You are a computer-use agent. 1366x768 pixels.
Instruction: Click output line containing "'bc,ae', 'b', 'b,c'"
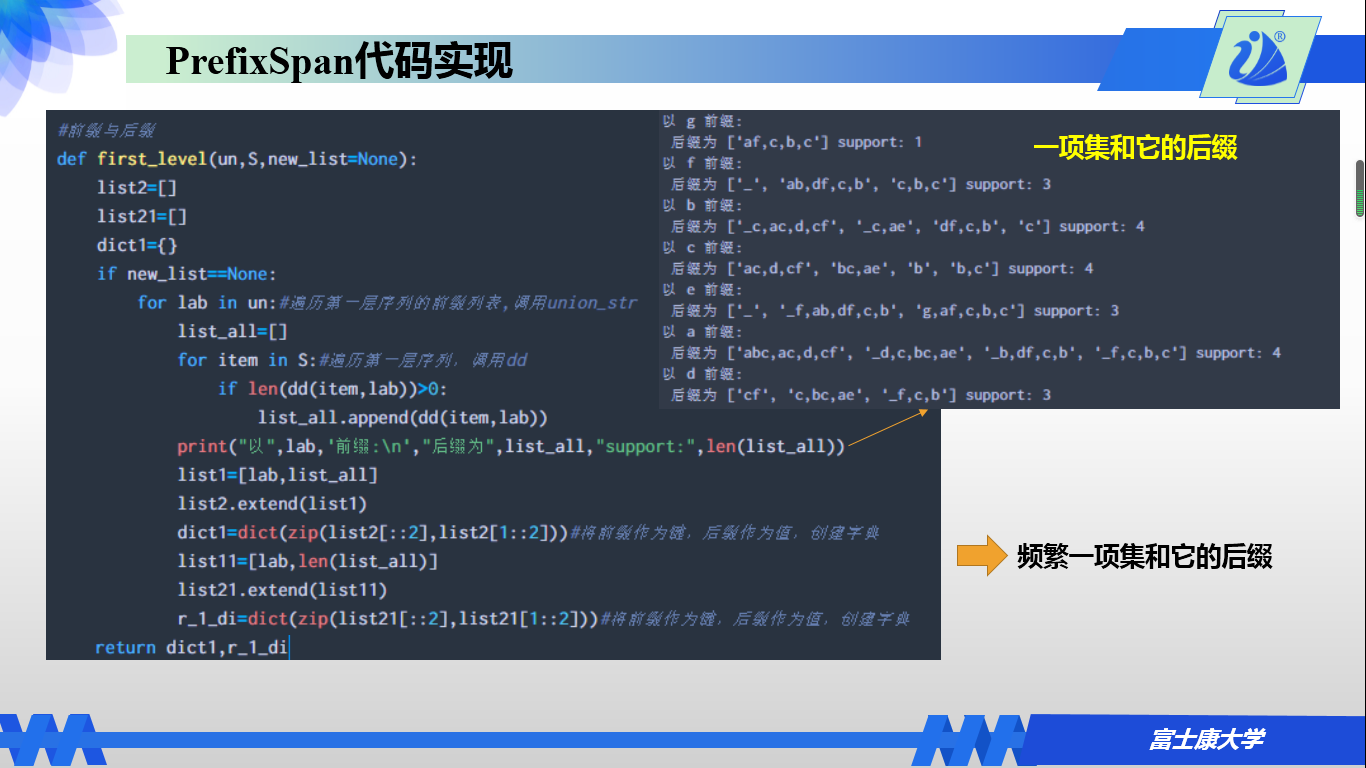tap(882, 268)
